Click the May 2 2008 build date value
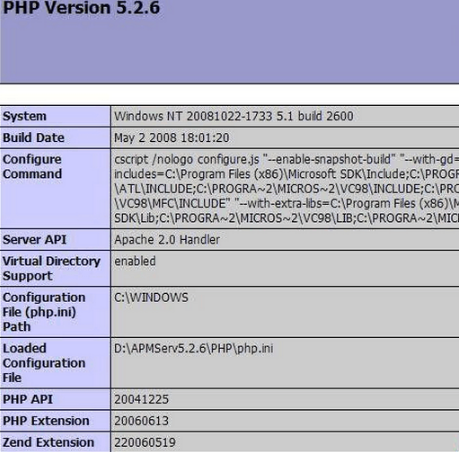This screenshot has width=459, height=452. tap(172, 138)
